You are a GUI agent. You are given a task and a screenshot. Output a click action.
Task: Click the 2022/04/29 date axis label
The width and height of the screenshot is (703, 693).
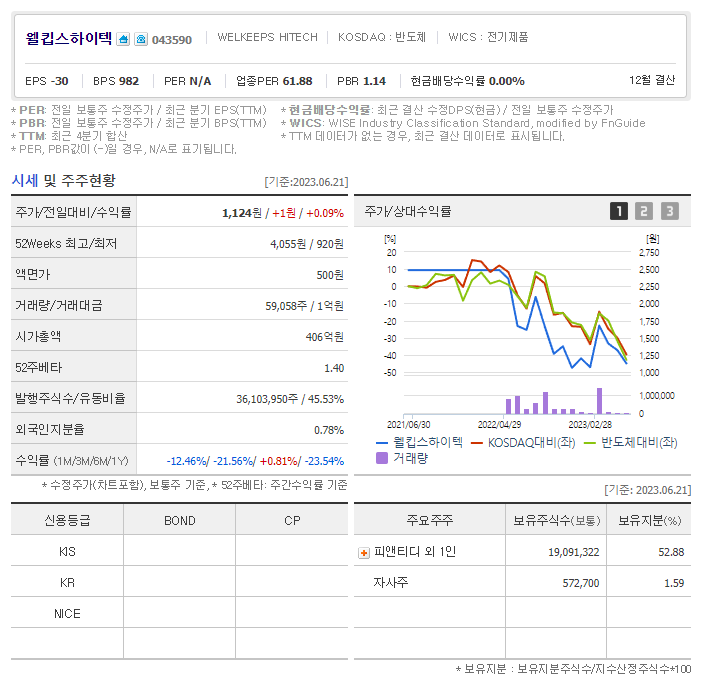point(499,424)
